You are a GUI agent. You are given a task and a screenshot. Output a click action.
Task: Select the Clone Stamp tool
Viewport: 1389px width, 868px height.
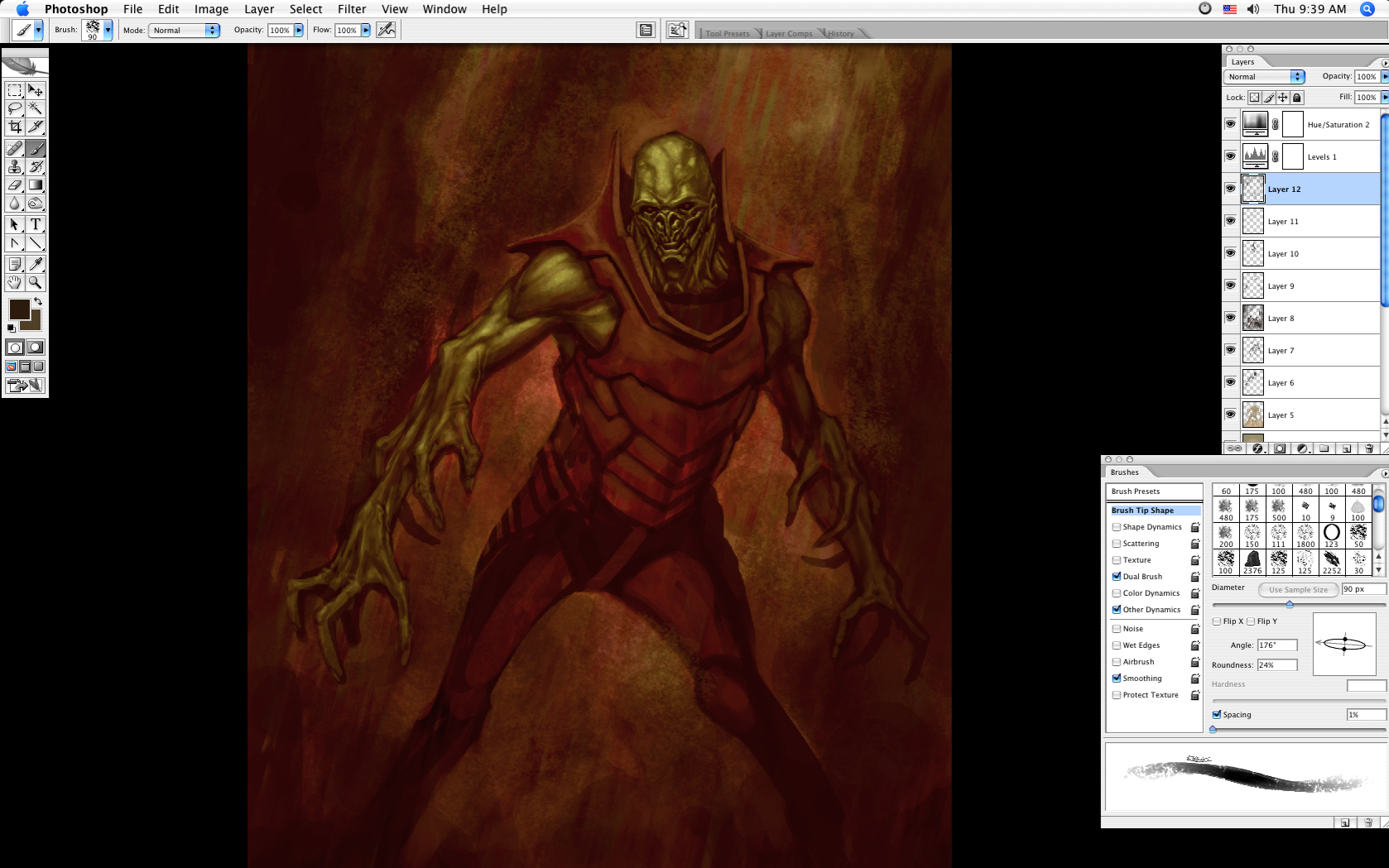pyautogui.click(x=15, y=166)
